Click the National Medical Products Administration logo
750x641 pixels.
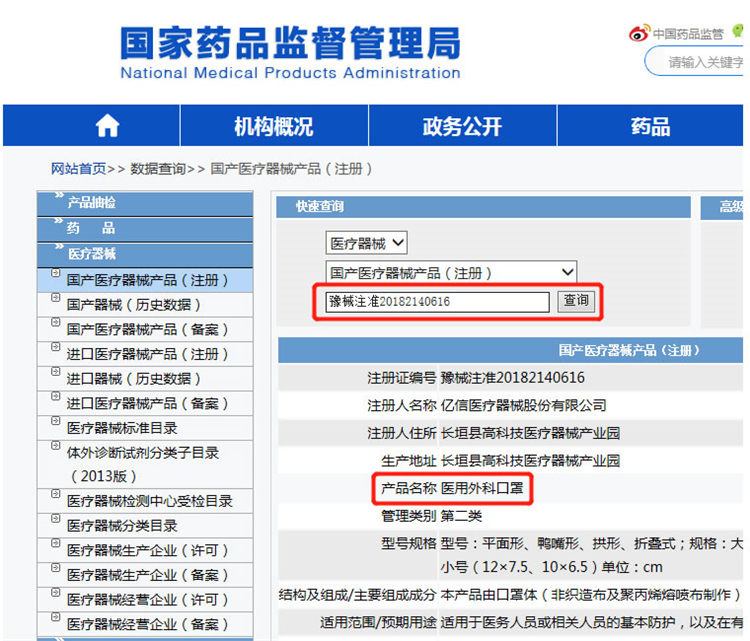[x=290, y=52]
